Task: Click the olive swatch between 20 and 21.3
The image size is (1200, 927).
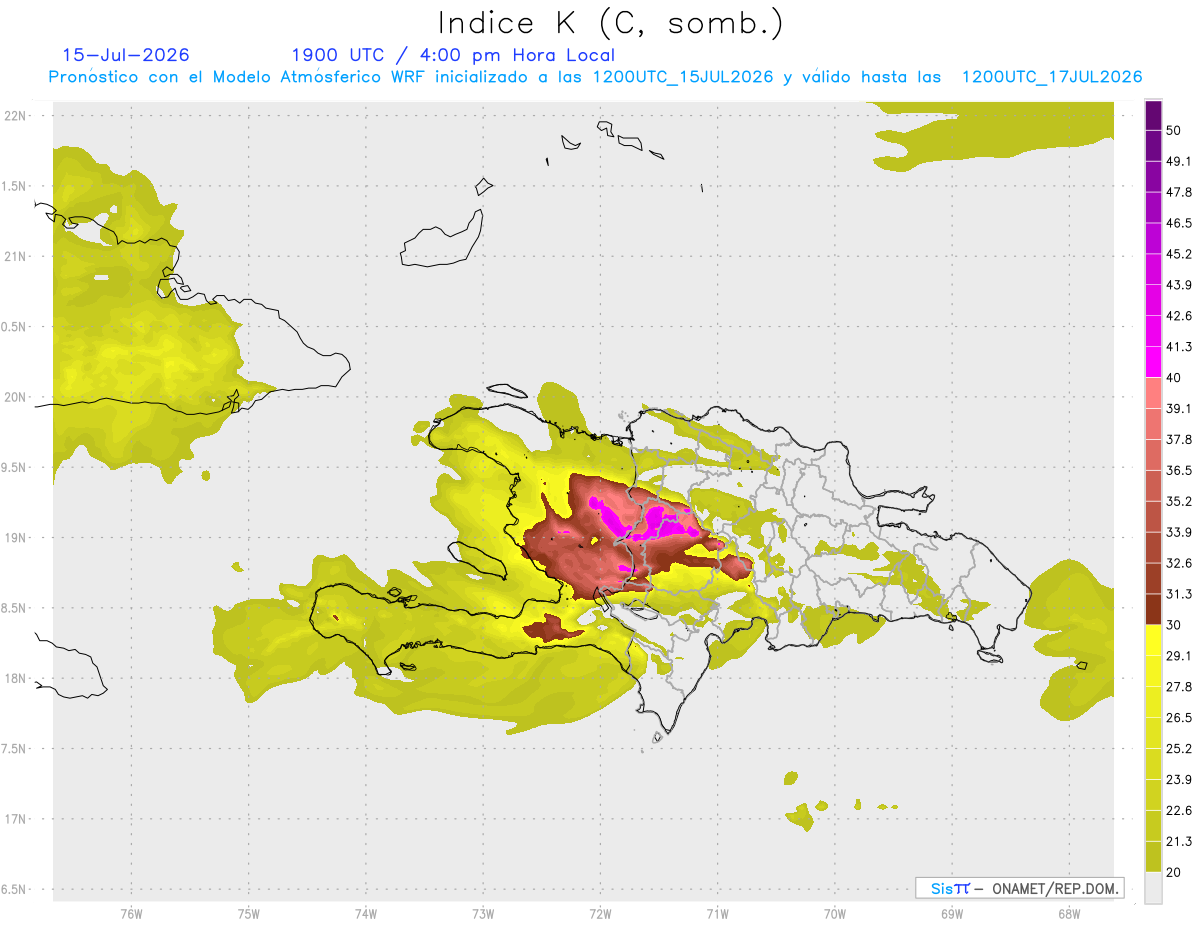Action: coord(1153,856)
